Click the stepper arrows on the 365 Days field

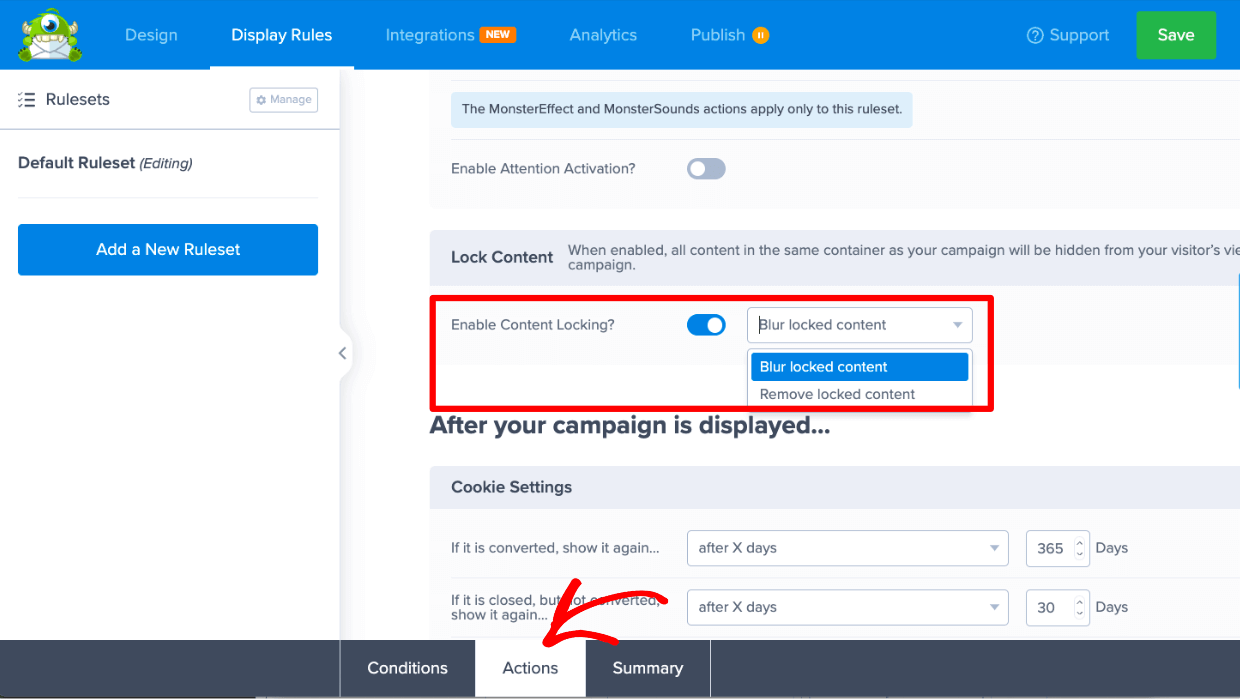[1078, 548]
